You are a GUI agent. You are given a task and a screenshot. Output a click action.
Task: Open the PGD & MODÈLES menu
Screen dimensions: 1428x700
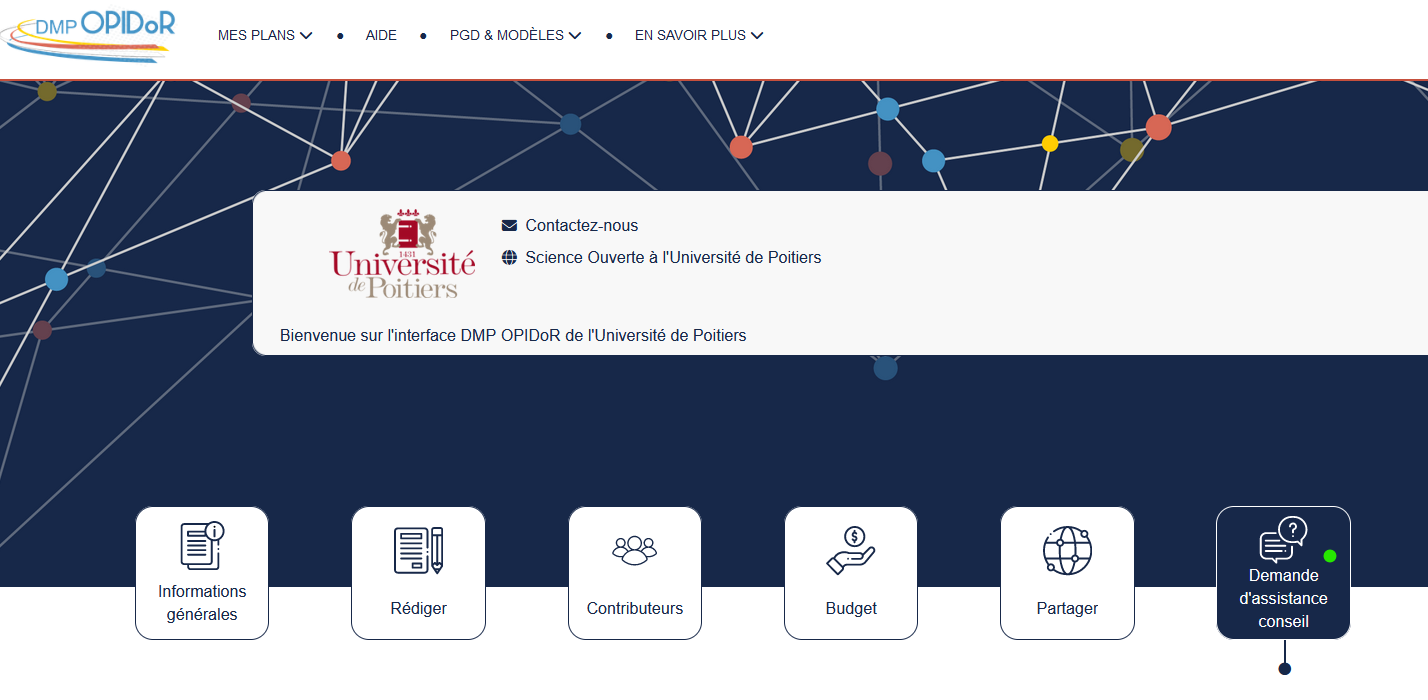[x=515, y=35]
